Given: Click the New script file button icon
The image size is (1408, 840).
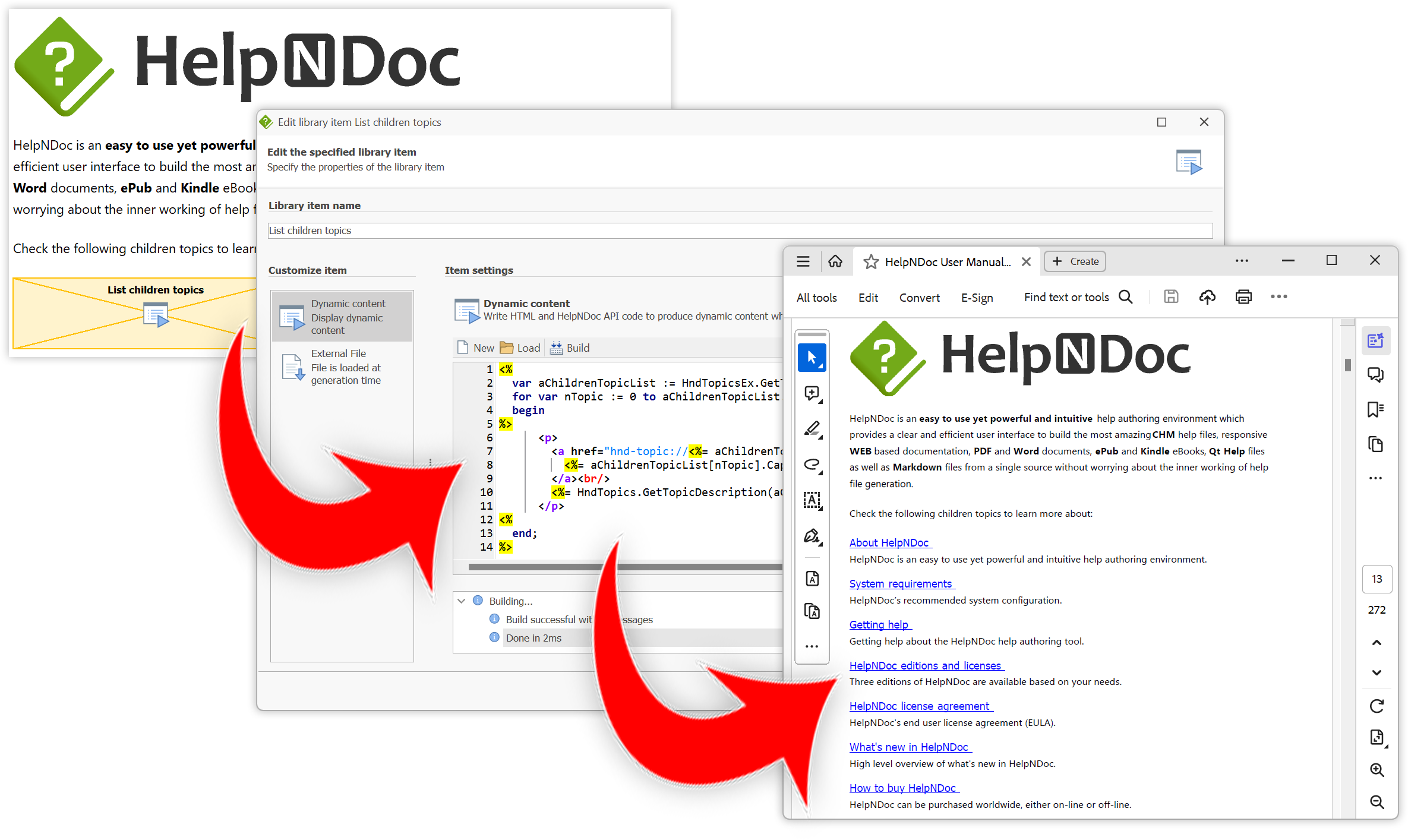Looking at the screenshot, I should pos(462,347).
